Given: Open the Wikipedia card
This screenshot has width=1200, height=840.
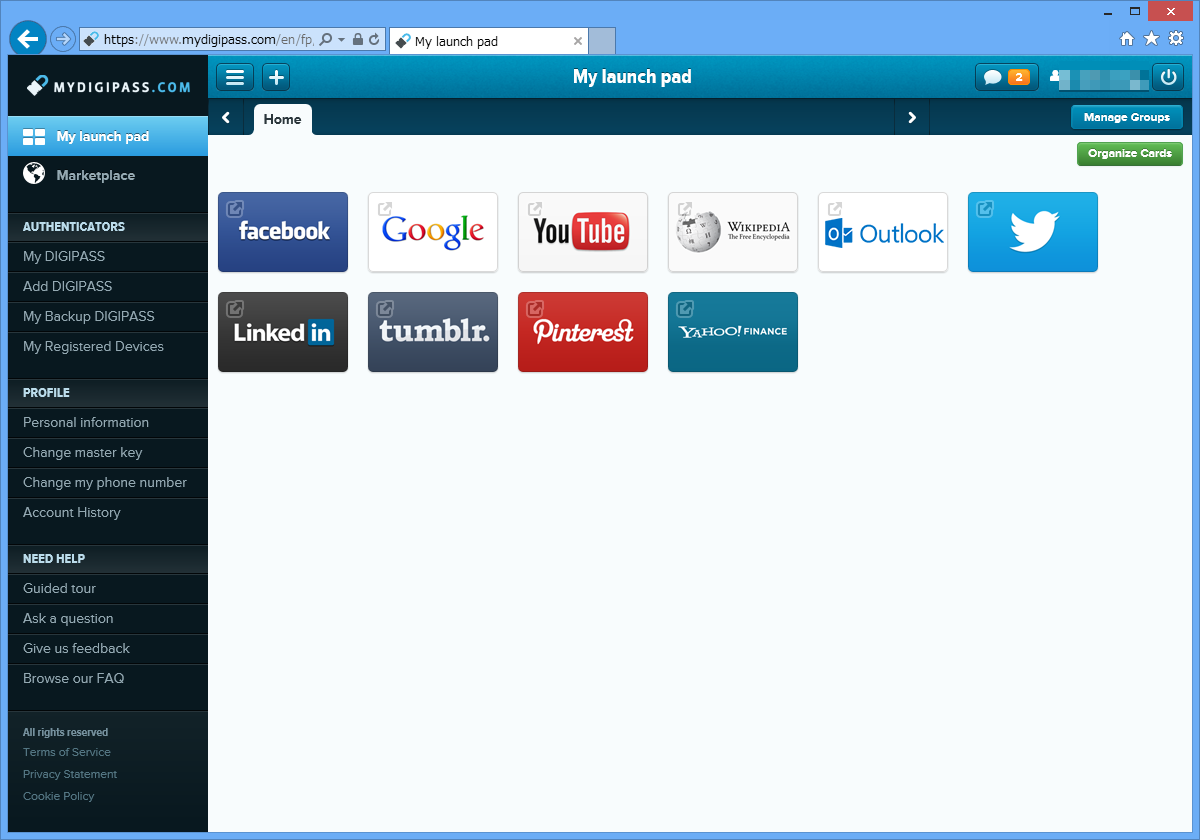Looking at the screenshot, I should (733, 232).
